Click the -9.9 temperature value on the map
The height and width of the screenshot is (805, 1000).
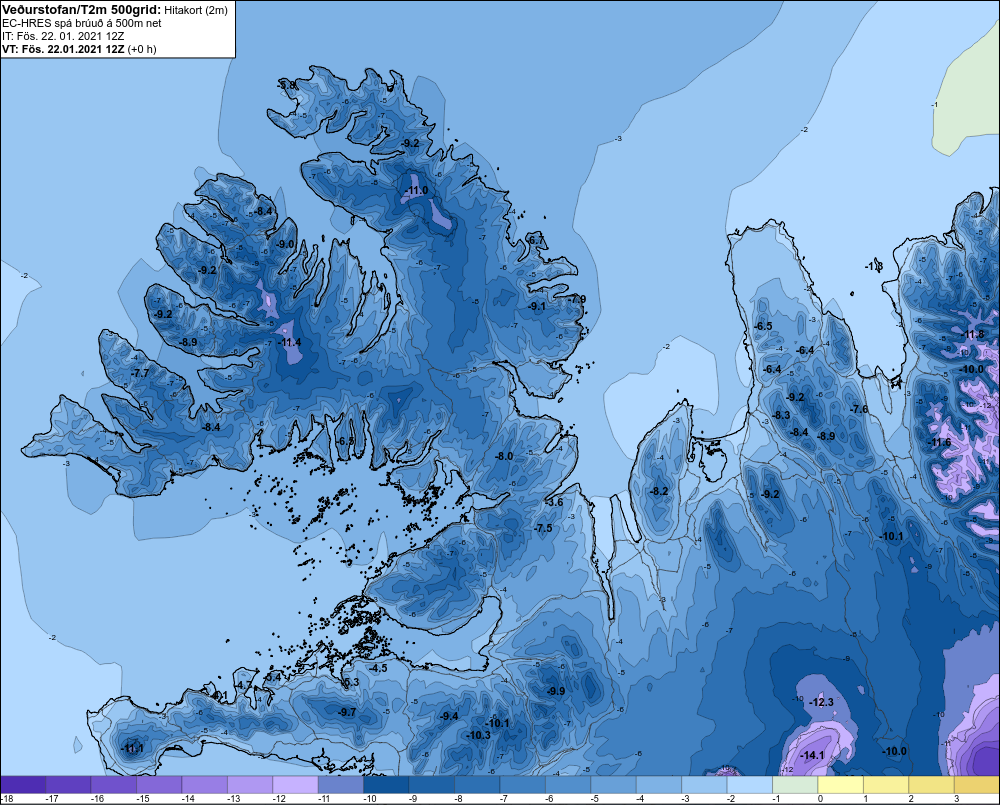555,691
